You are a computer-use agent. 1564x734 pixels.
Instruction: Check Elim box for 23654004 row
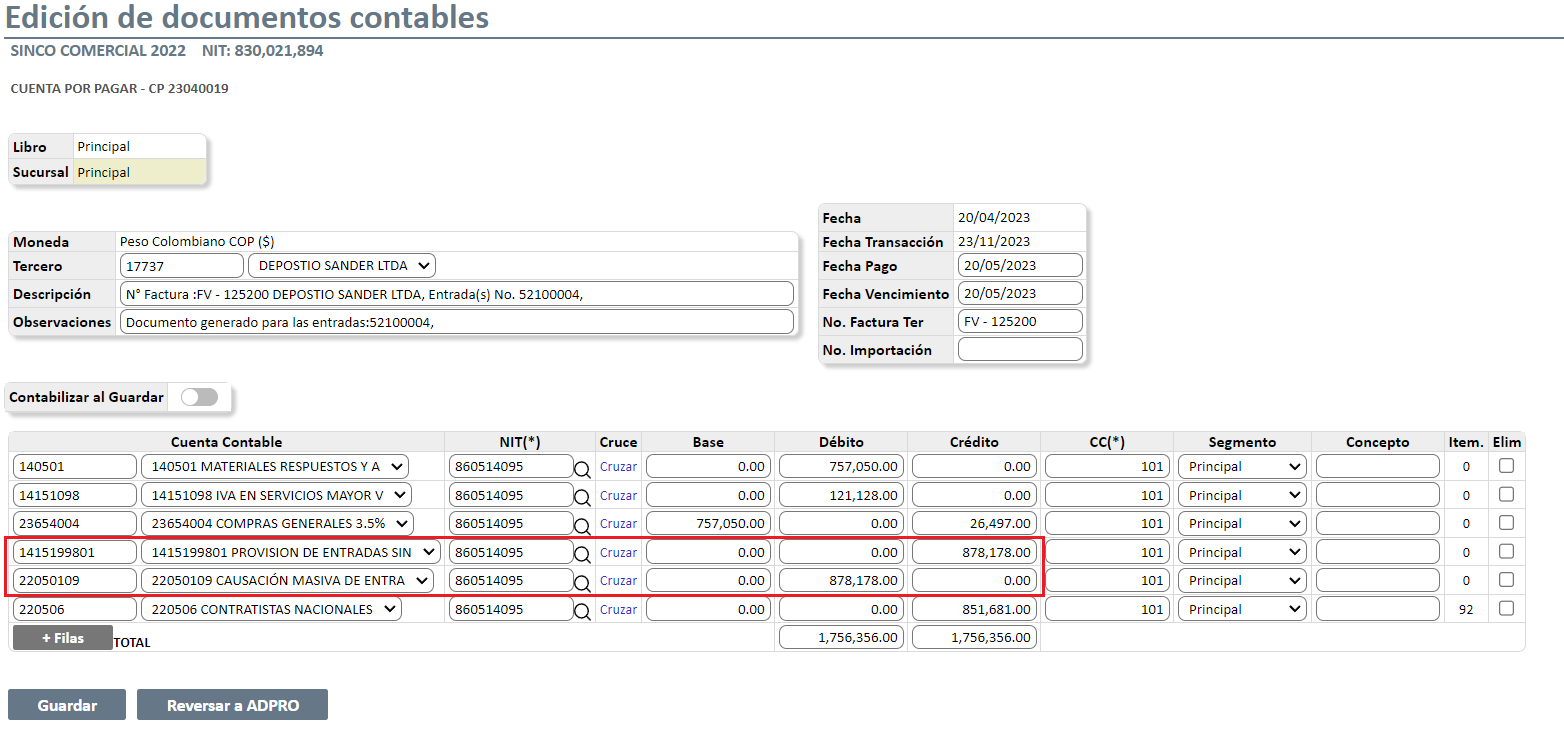pos(1506,522)
